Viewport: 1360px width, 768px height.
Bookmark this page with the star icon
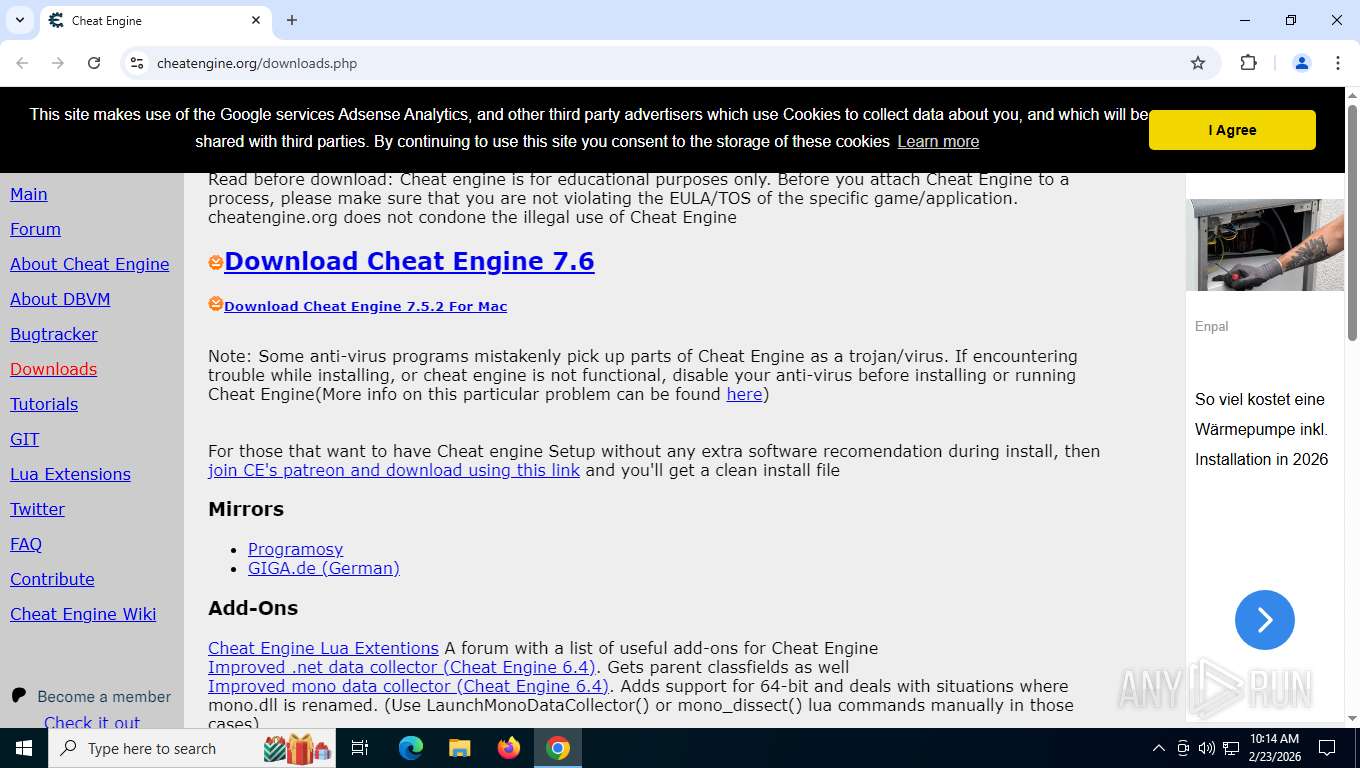[x=1198, y=63]
